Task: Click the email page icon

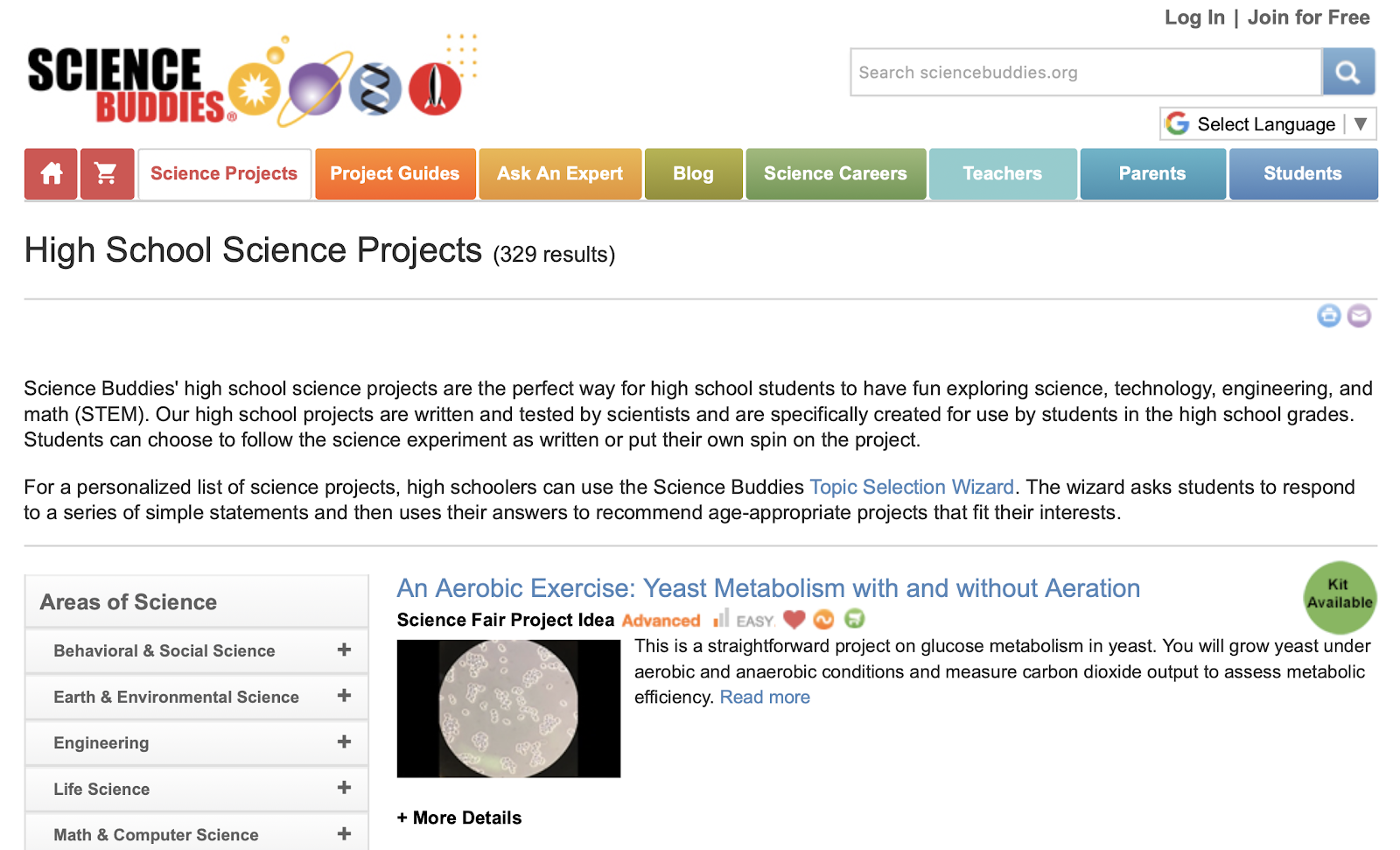Action: (x=1359, y=315)
